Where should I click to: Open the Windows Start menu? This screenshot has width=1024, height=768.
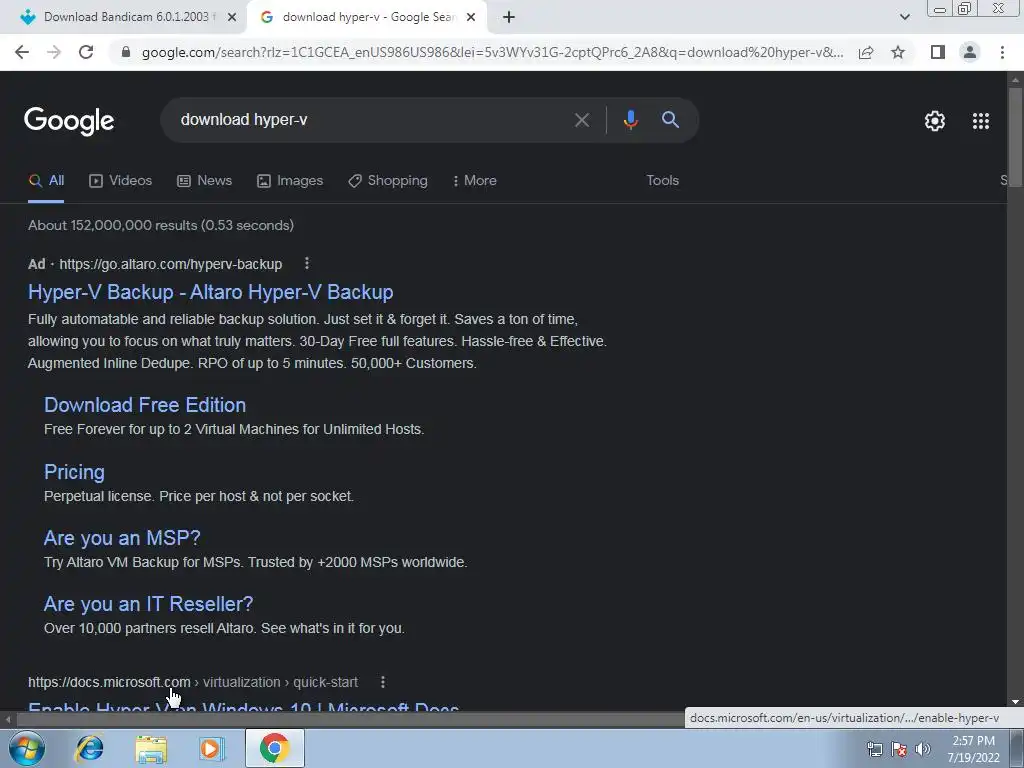pos(26,748)
